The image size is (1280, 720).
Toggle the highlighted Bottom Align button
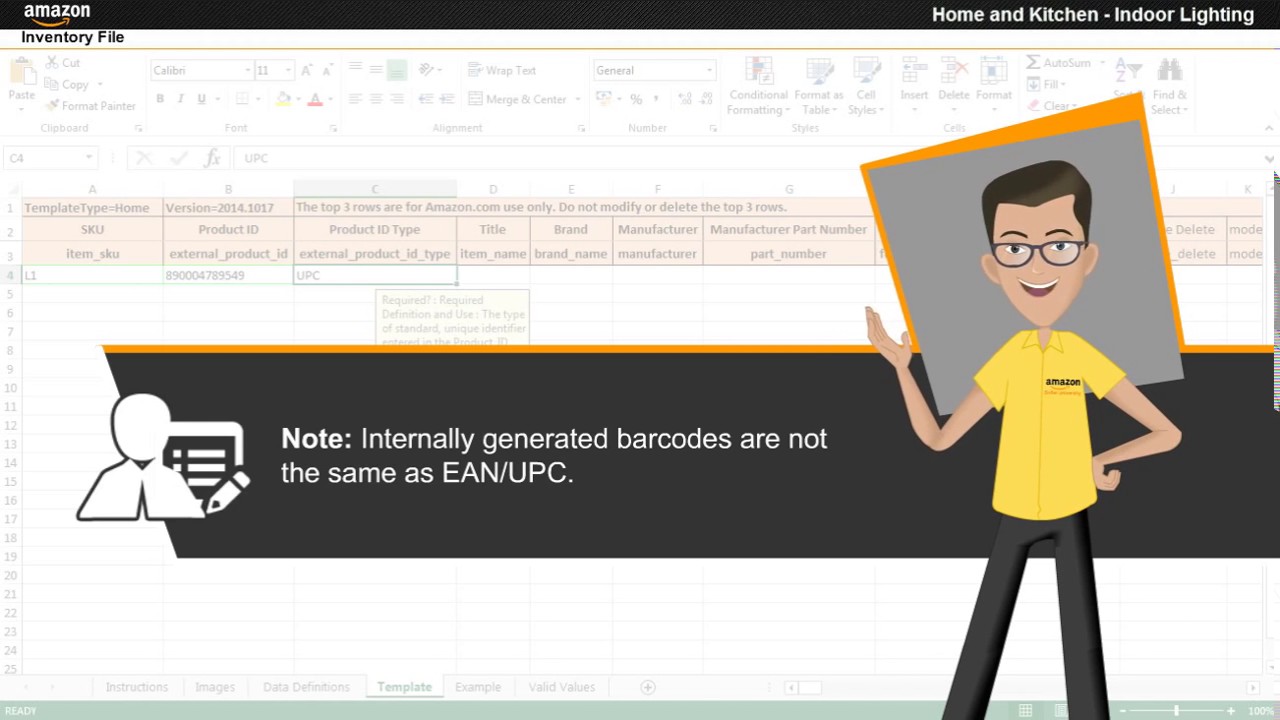coord(397,70)
